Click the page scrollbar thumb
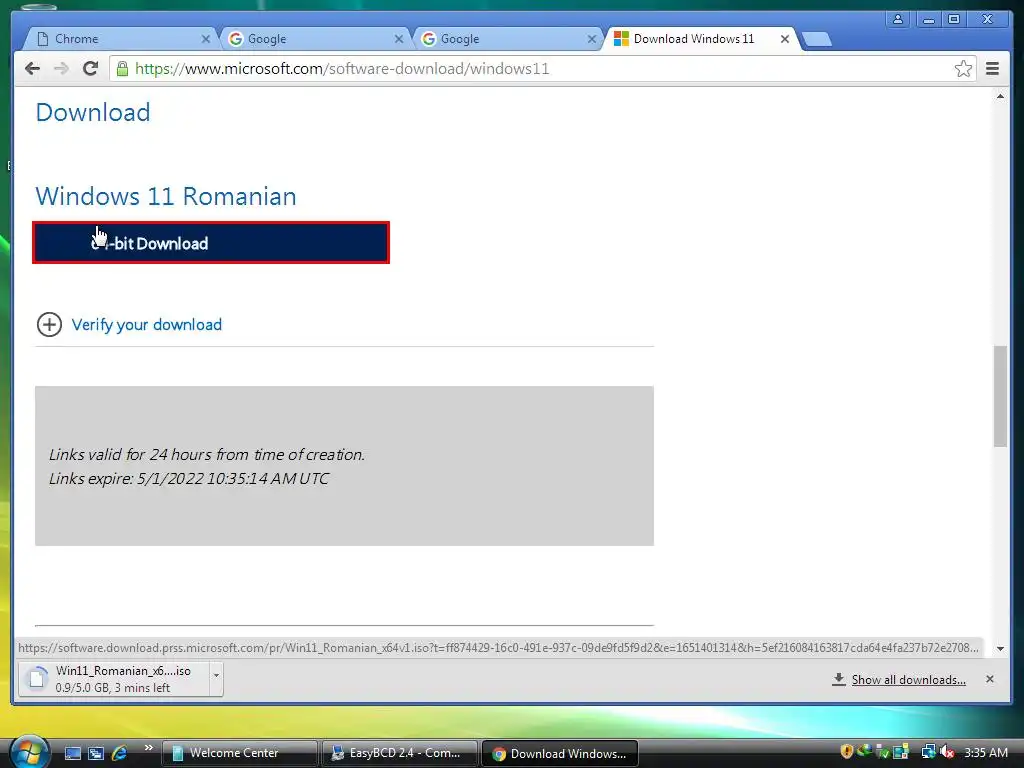This screenshot has height=768, width=1024. pyautogui.click(x=1000, y=396)
